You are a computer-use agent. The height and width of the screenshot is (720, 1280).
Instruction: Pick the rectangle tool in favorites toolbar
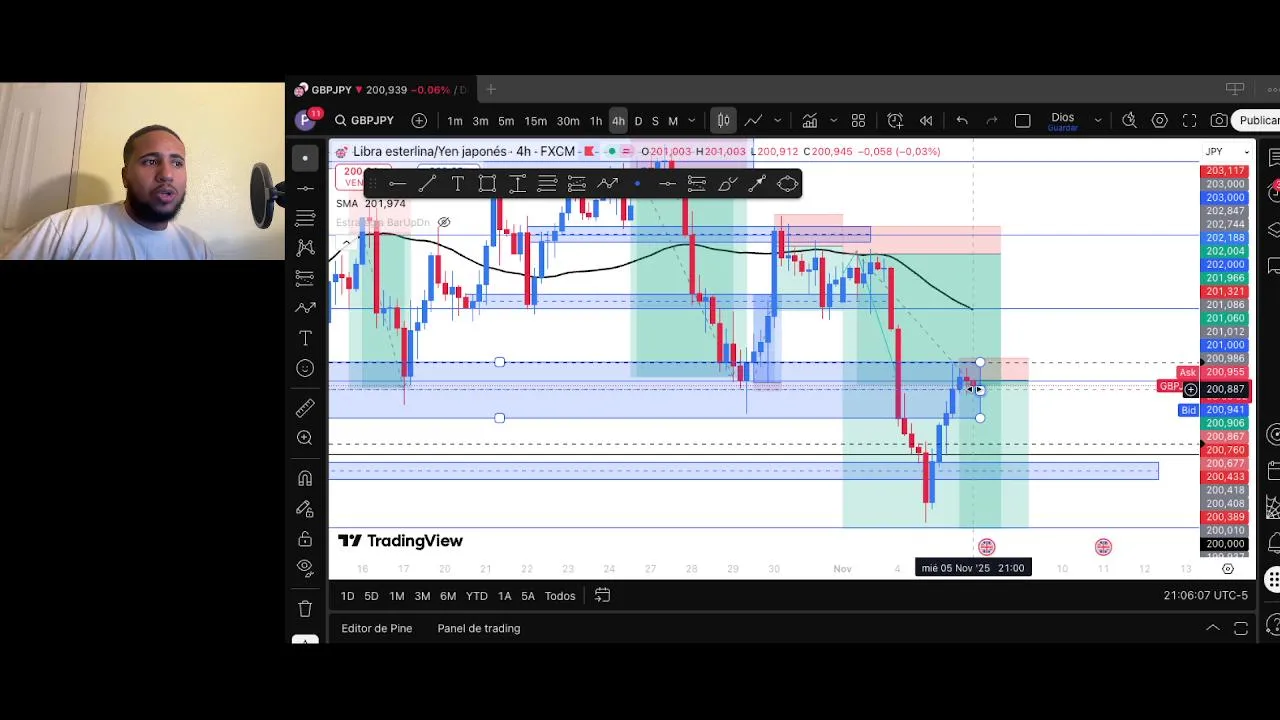(x=487, y=183)
